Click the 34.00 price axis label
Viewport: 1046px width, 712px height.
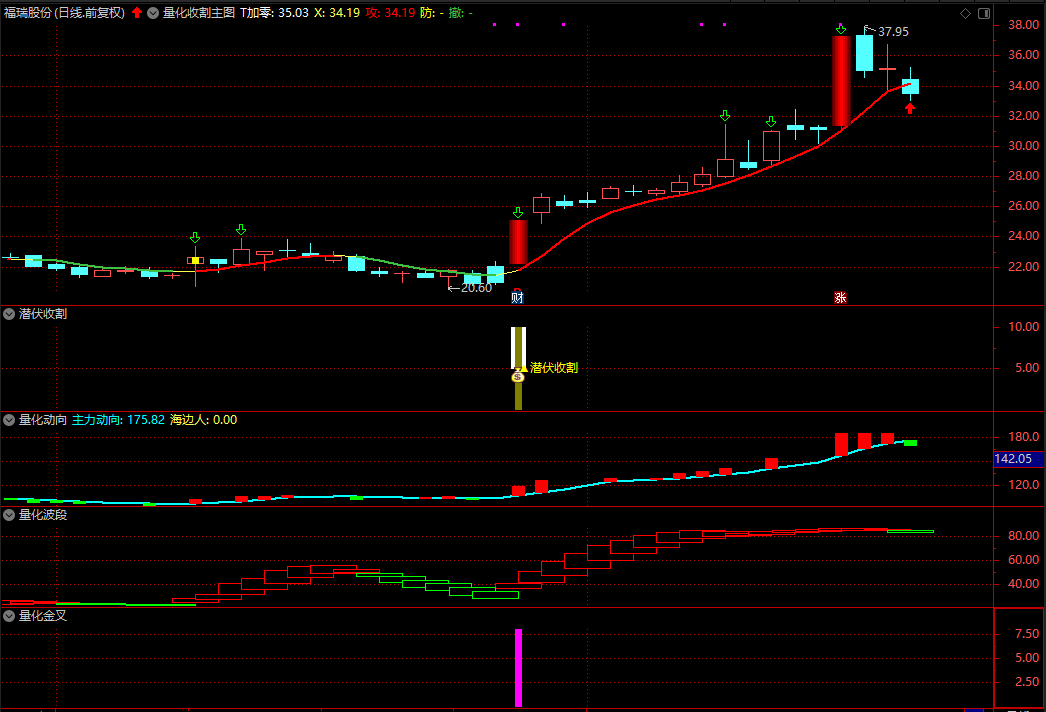1023,85
